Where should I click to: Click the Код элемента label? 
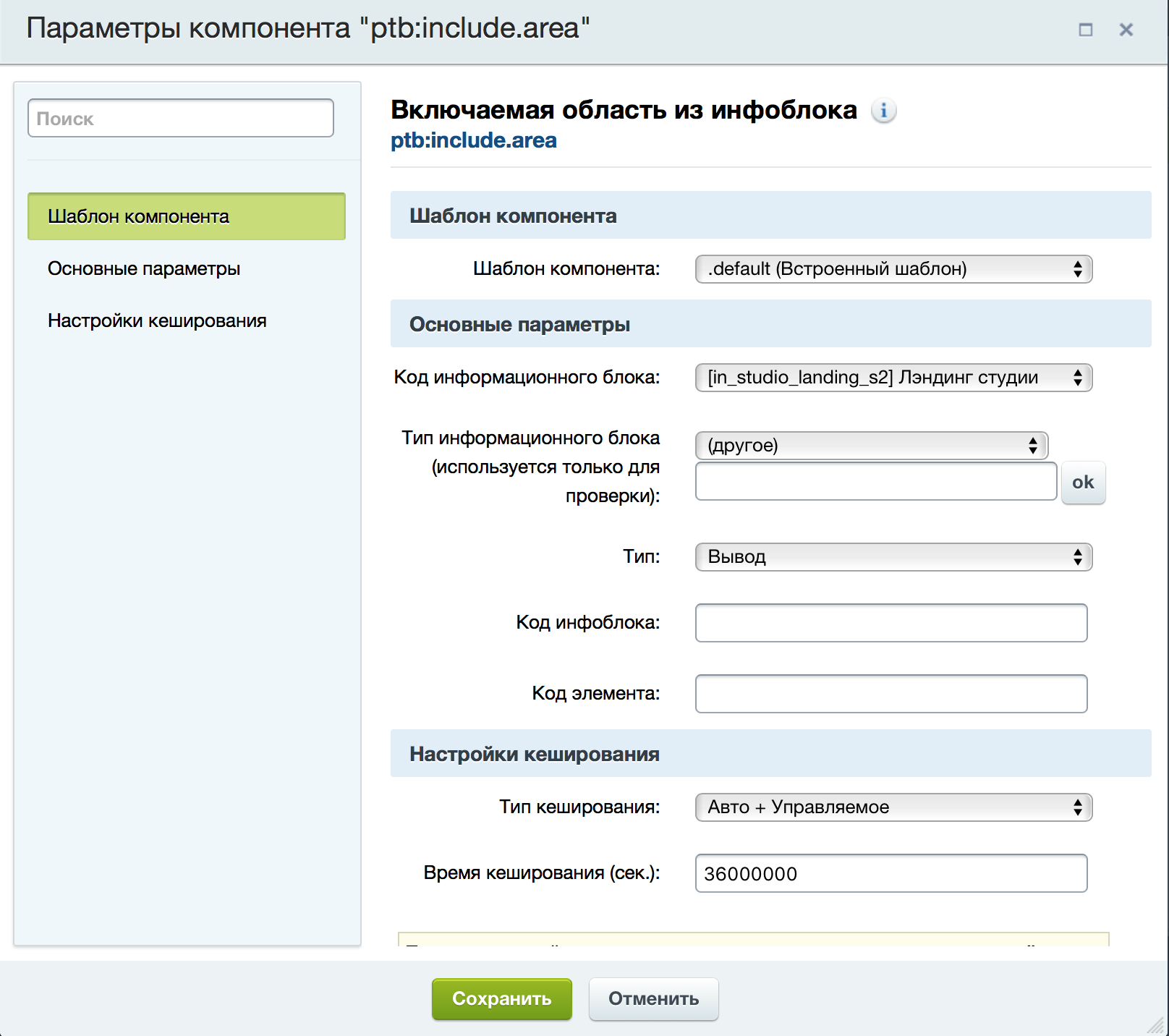click(596, 694)
